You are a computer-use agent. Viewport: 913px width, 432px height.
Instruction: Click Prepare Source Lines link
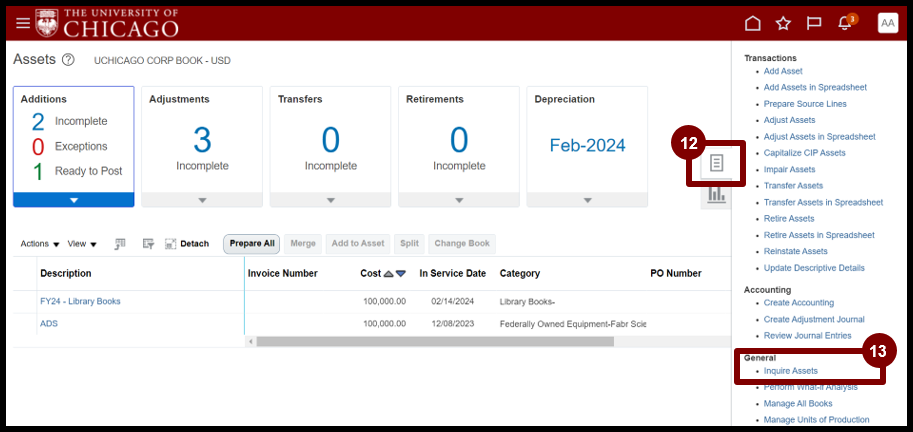coord(805,104)
